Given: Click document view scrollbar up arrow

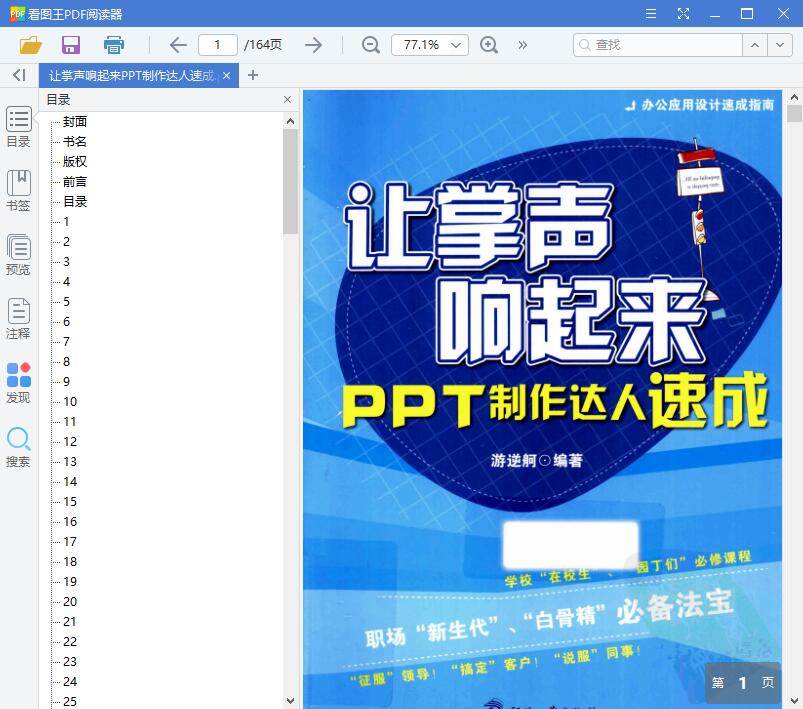Looking at the screenshot, I should tap(794, 96).
